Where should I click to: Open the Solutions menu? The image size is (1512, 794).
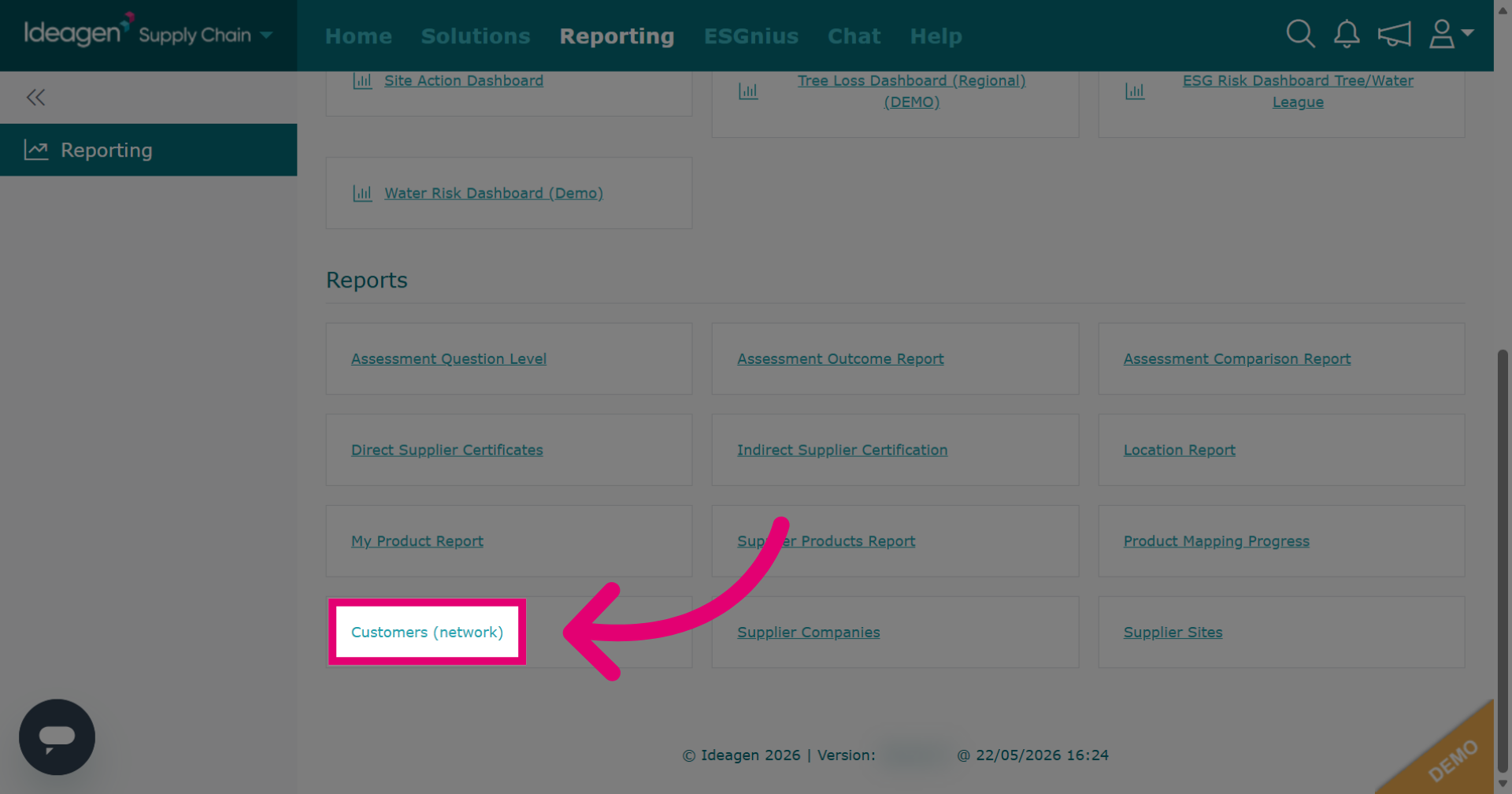tap(476, 36)
